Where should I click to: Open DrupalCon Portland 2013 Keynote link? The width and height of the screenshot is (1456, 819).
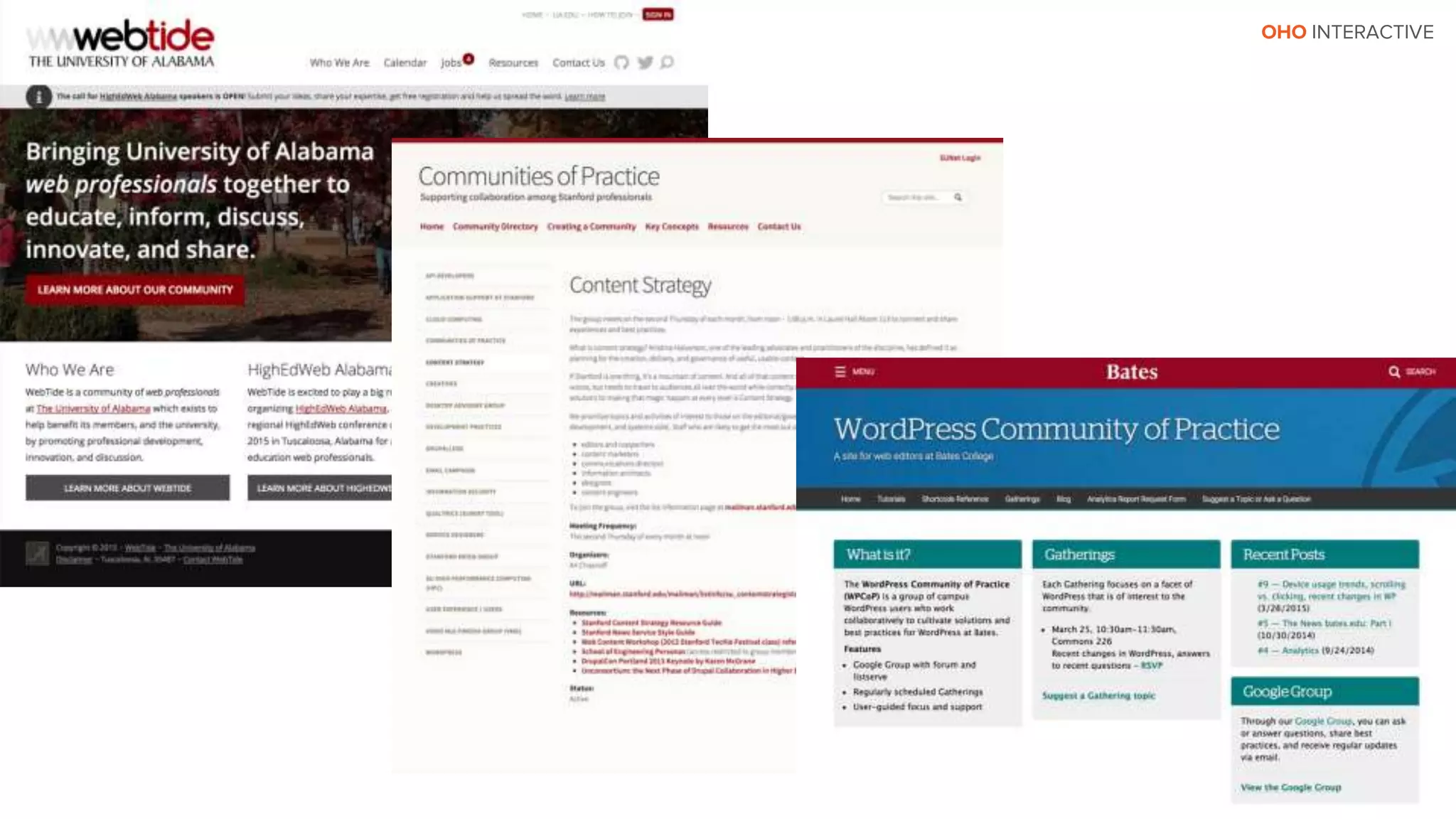[x=668, y=661]
